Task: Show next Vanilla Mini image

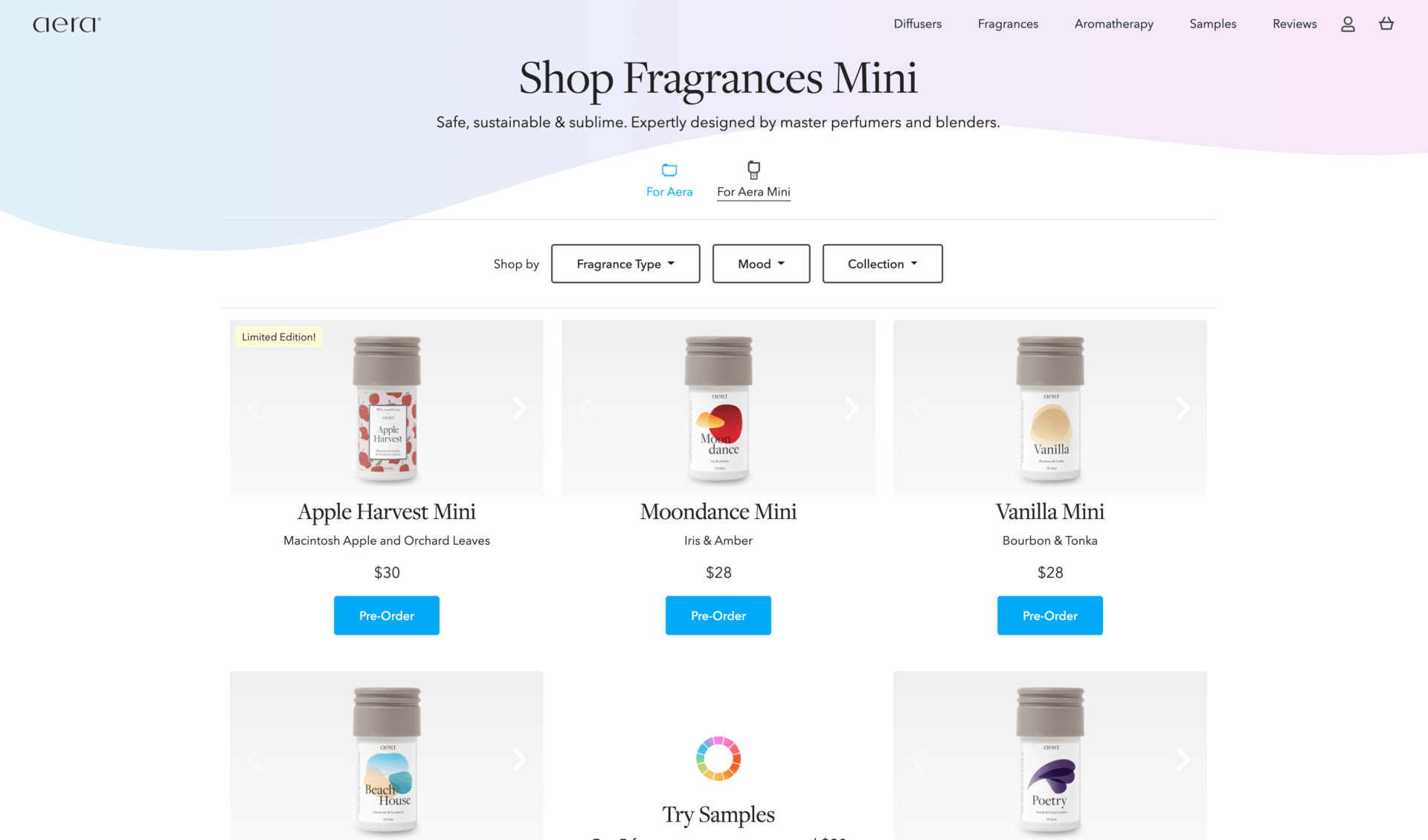Action: [1183, 407]
